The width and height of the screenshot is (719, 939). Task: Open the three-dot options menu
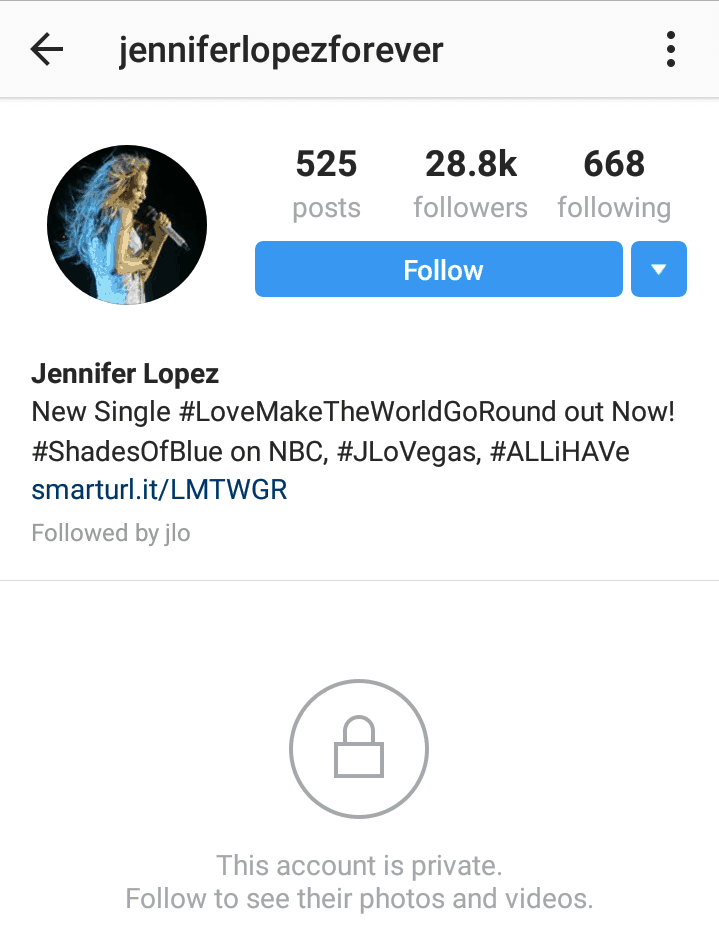(671, 49)
